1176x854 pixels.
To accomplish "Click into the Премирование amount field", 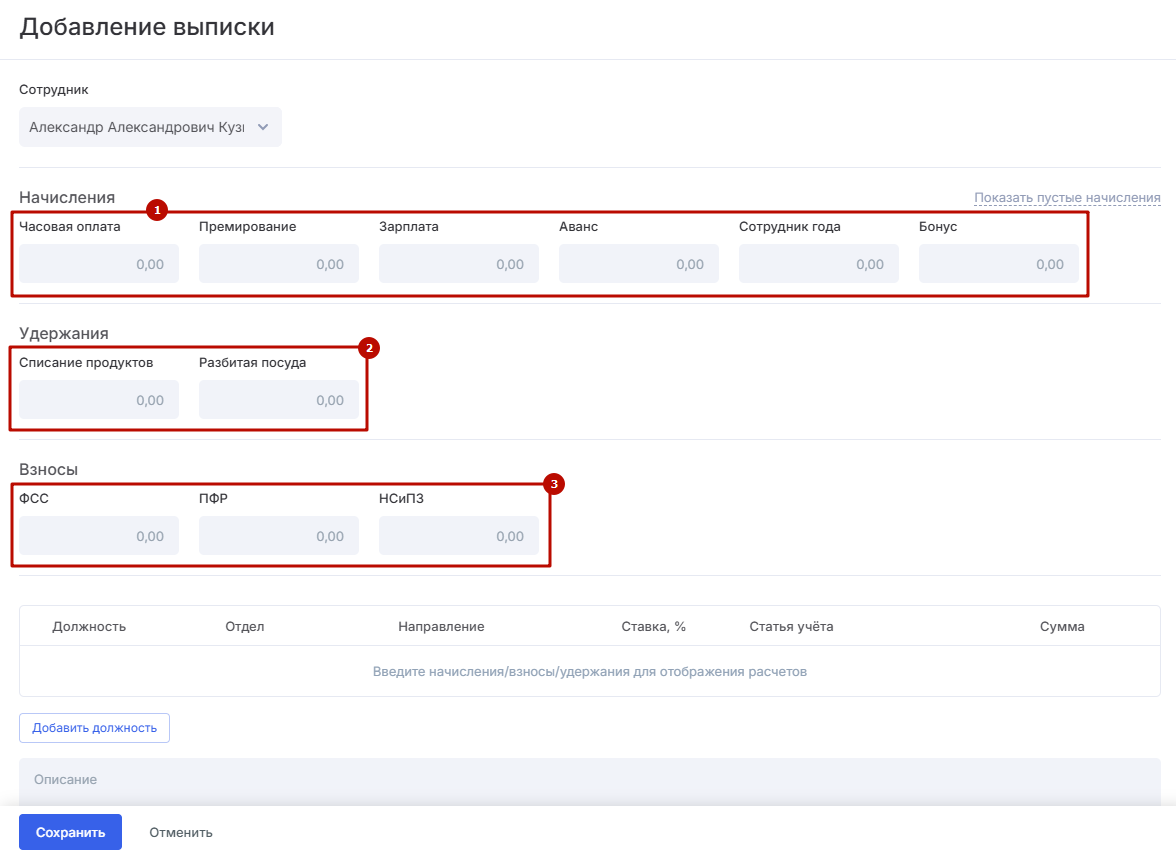I will click(x=279, y=264).
